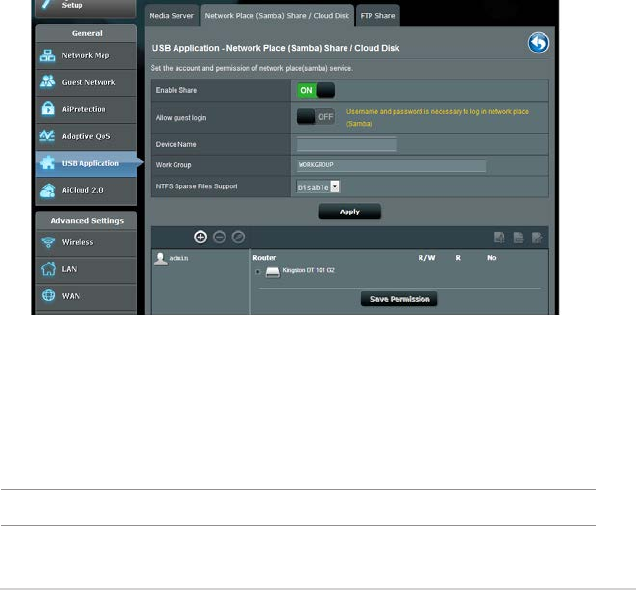Click the Router label in permissions

click(x=264, y=258)
